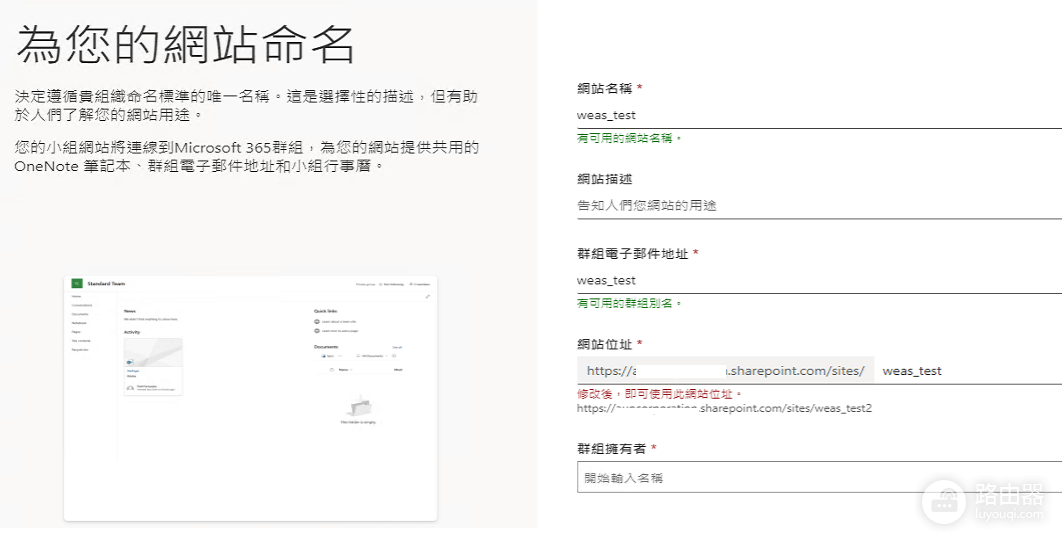The height and width of the screenshot is (542, 1062).
Task: Click the red warning 修改後，即可使用此網站位址。
Action: tap(660, 394)
